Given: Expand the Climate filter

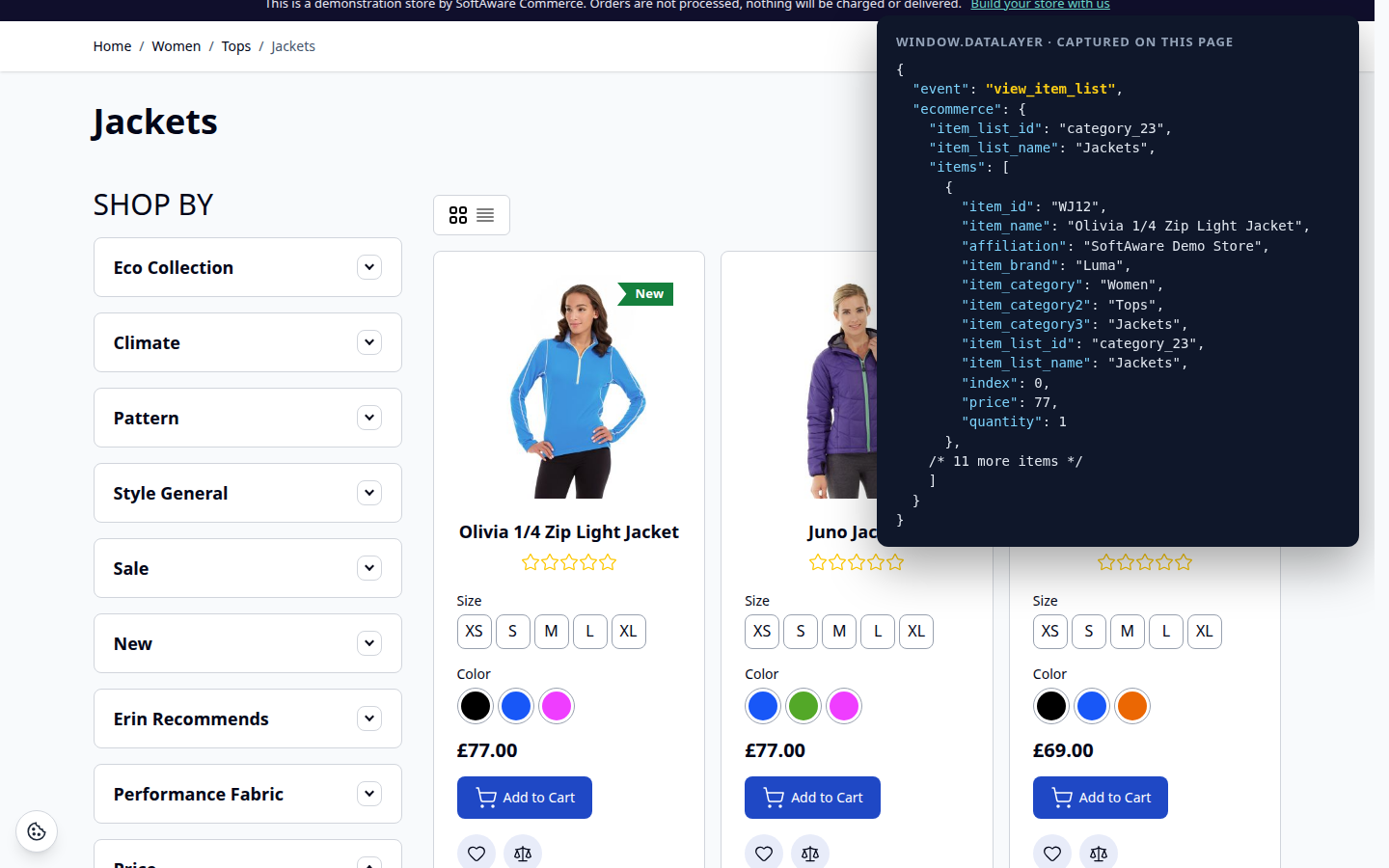Looking at the screenshot, I should pyautogui.click(x=248, y=342).
